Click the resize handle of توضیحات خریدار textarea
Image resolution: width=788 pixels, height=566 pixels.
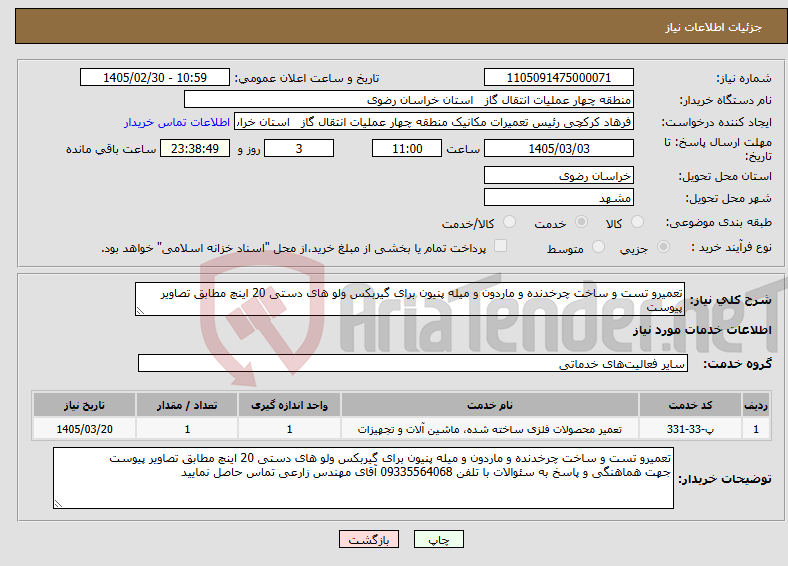coord(58,503)
